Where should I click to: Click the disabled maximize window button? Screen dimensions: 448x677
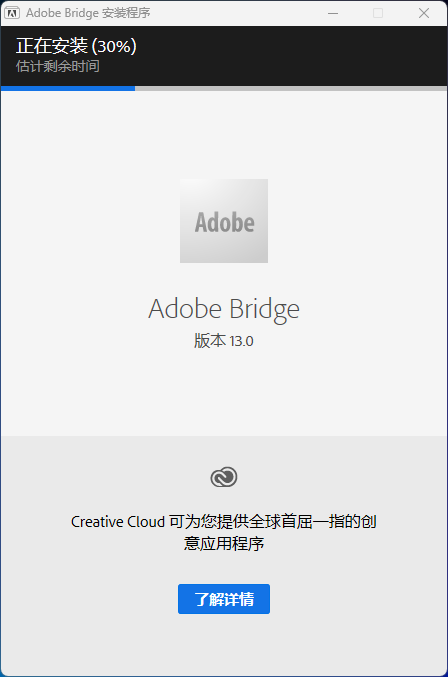click(378, 13)
